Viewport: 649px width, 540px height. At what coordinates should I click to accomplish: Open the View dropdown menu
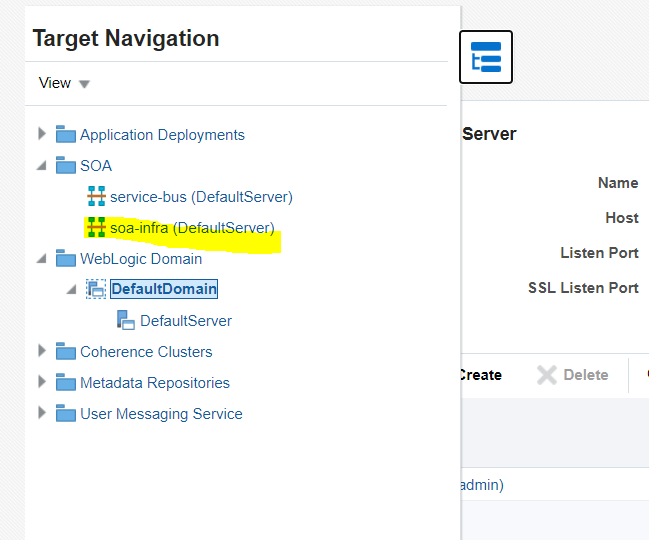coord(64,83)
